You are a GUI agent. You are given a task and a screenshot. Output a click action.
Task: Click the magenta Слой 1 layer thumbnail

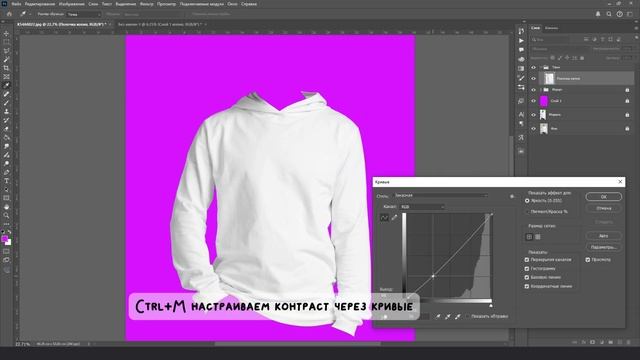(x=544, y=101)
